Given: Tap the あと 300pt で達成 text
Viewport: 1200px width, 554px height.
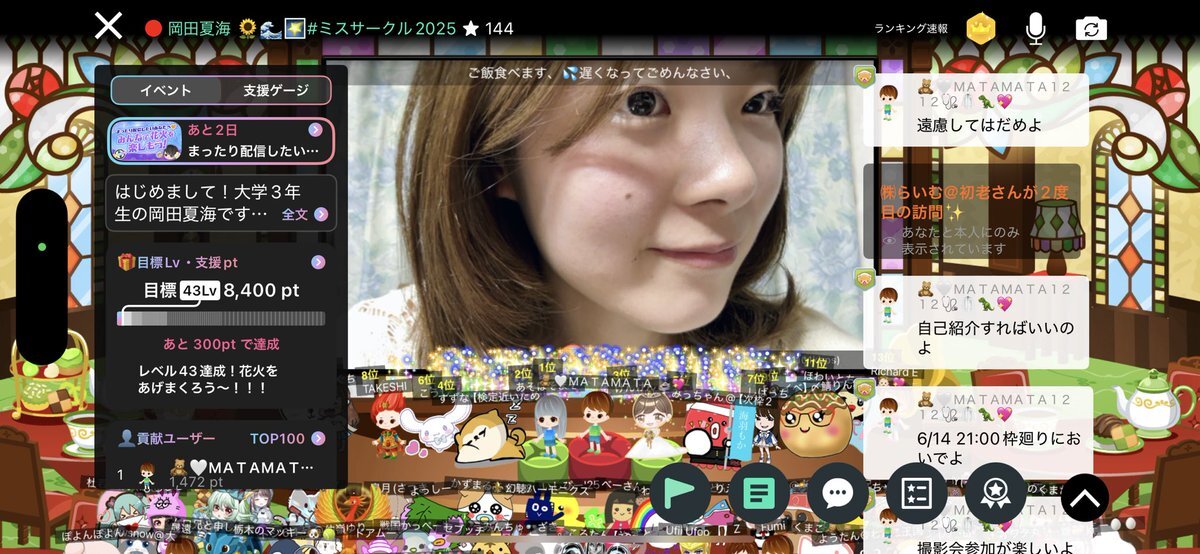Looking at the screenshot, I should (221, 344).
